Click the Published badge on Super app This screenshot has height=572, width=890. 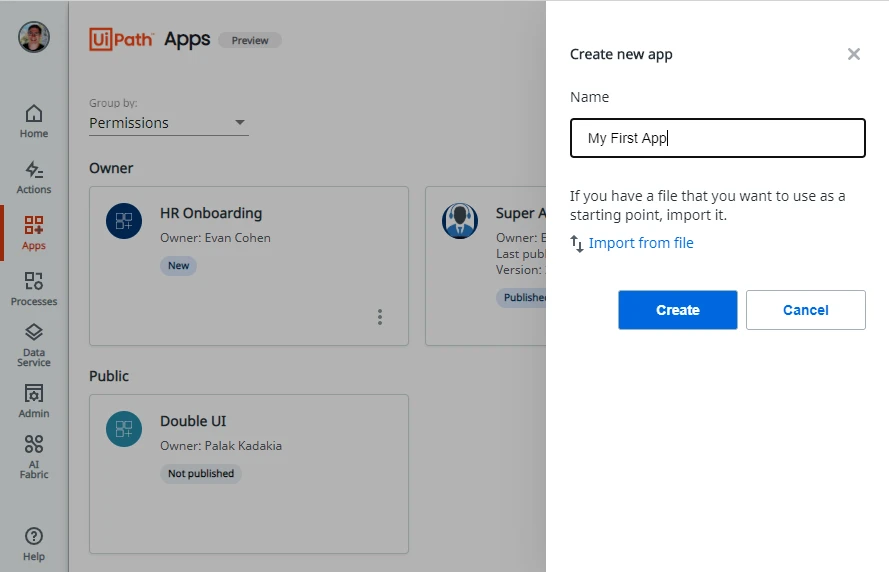click(521, 297)
